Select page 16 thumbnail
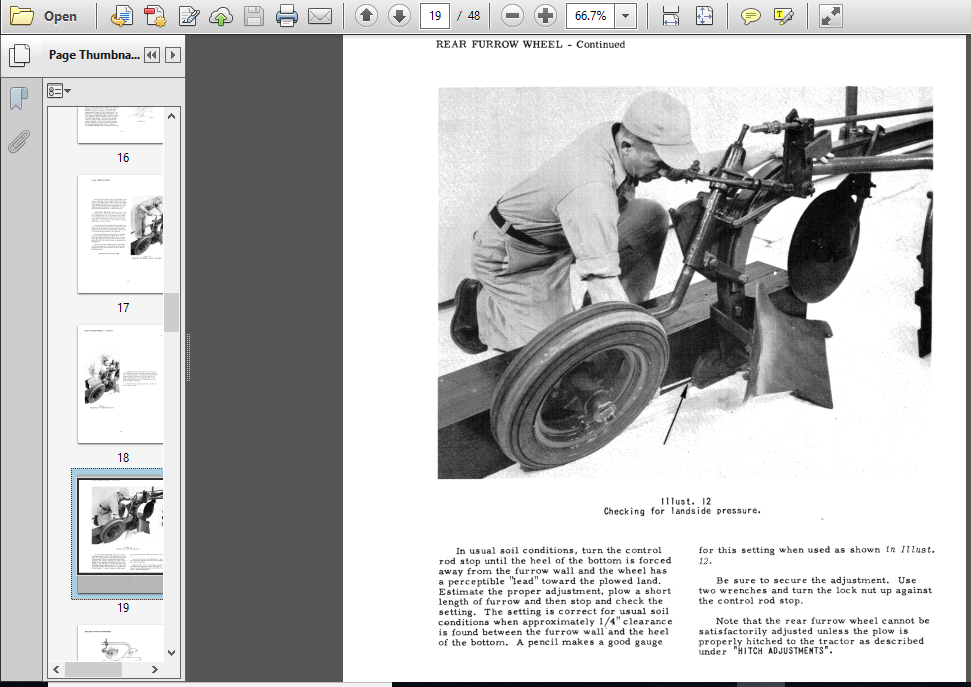The image size is (971, 687). (x=120, y=125)
